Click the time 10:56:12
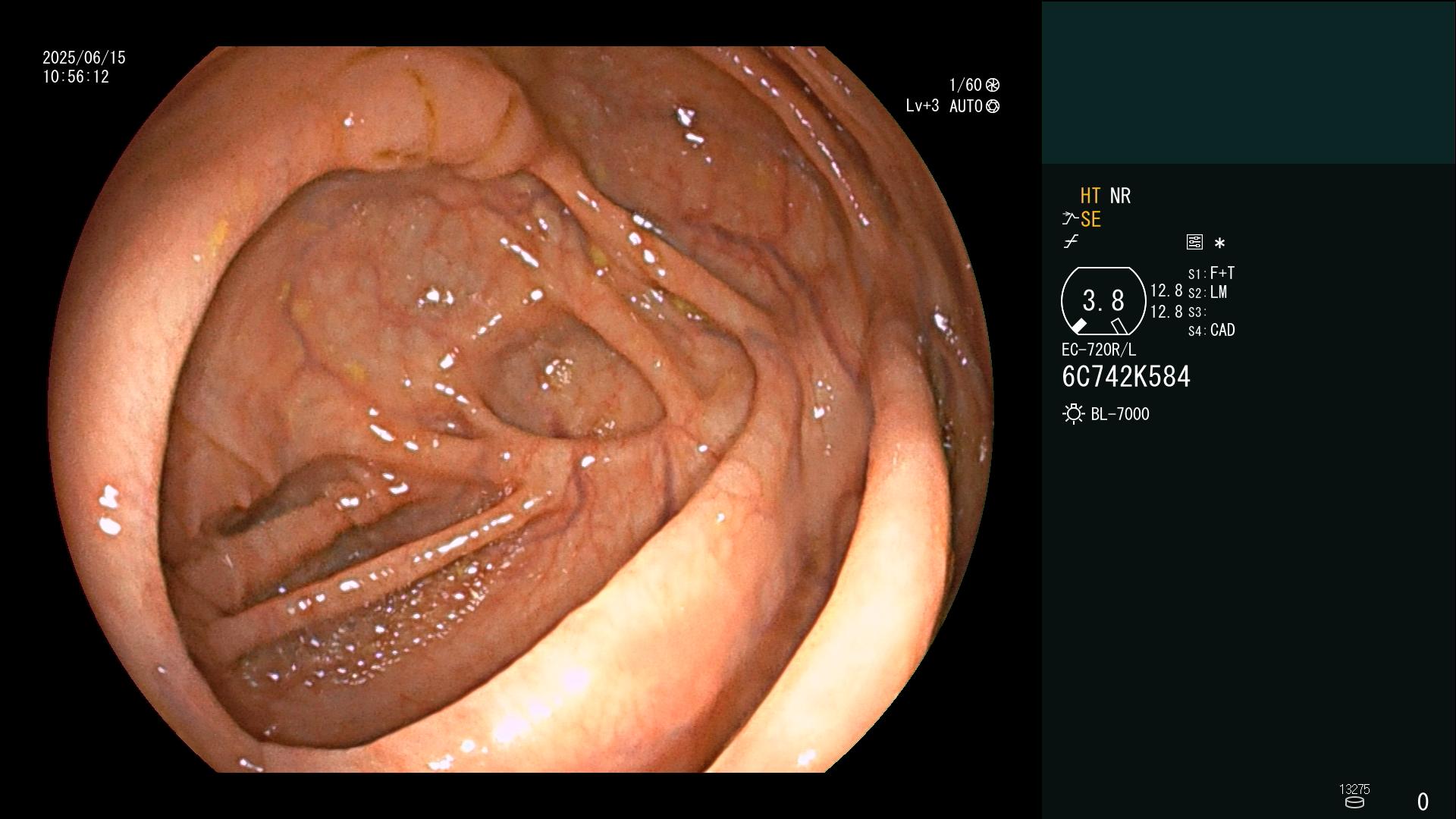This screenshot has height=819, width=1456. (76, 77)
